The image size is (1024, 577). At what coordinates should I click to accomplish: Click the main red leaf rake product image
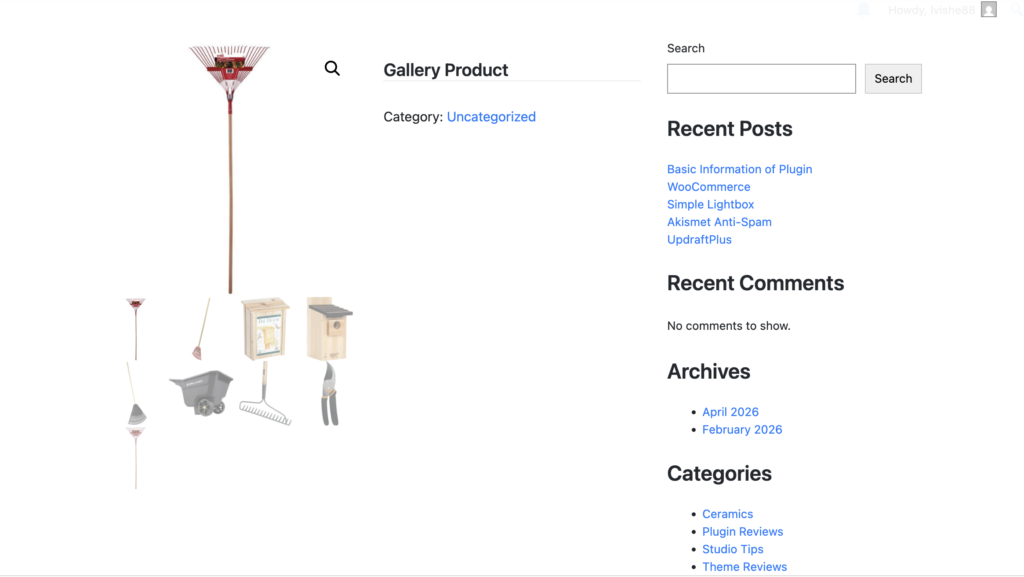tap(230, 168)
